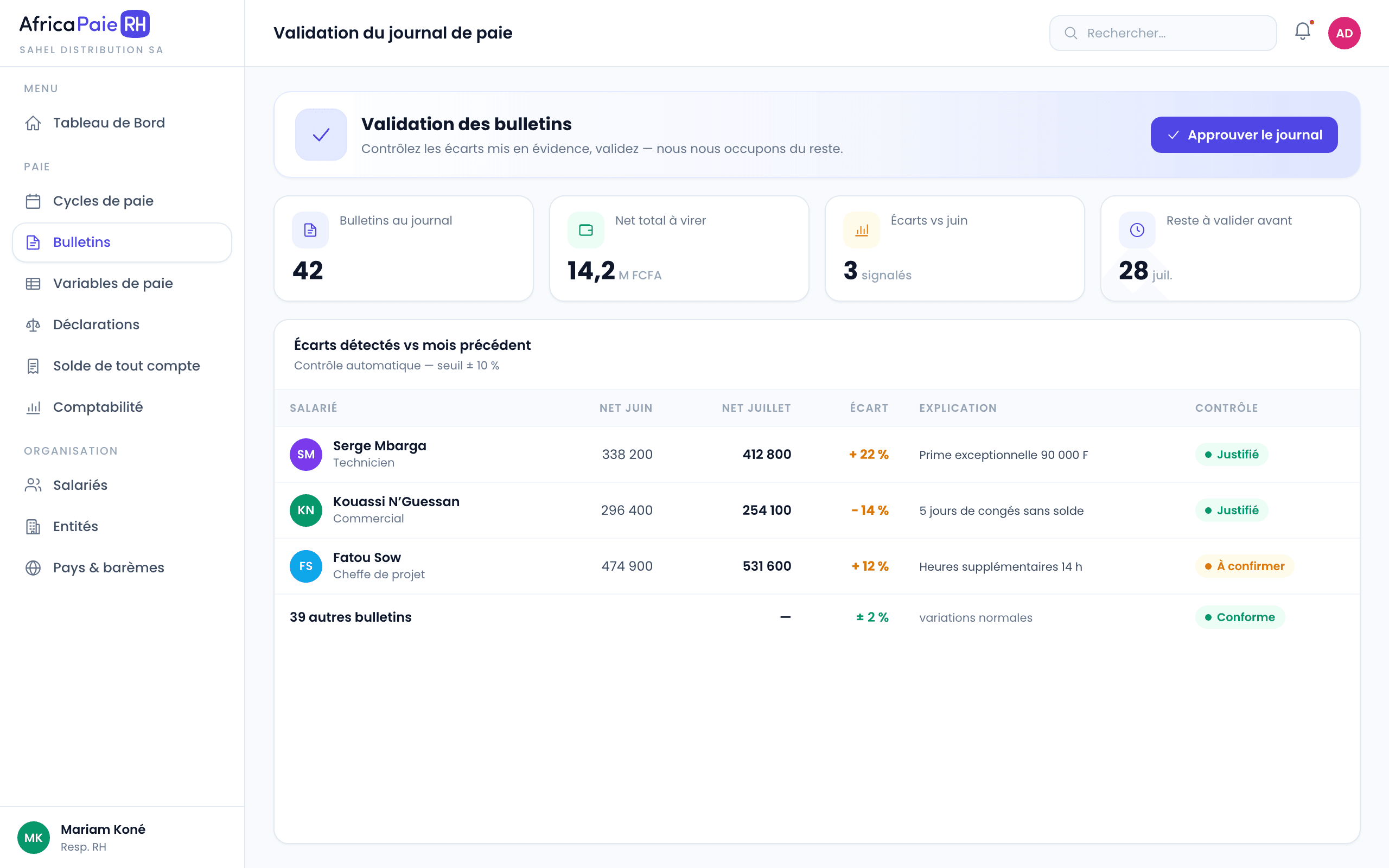Viewport: 1389px width, 868px height.
Task: Click the clock icon in Reste à valider card
Action: (1137, 230)
